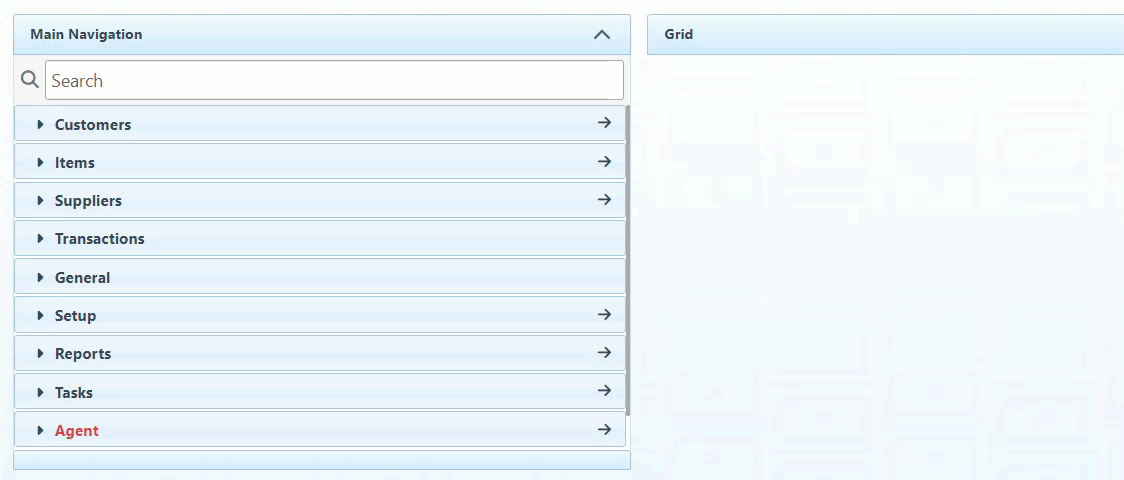Click the navigation list vertical scrollbar
Image resolution: width=1124 pixels, height=480 pixels.
[x=627, y=260]
